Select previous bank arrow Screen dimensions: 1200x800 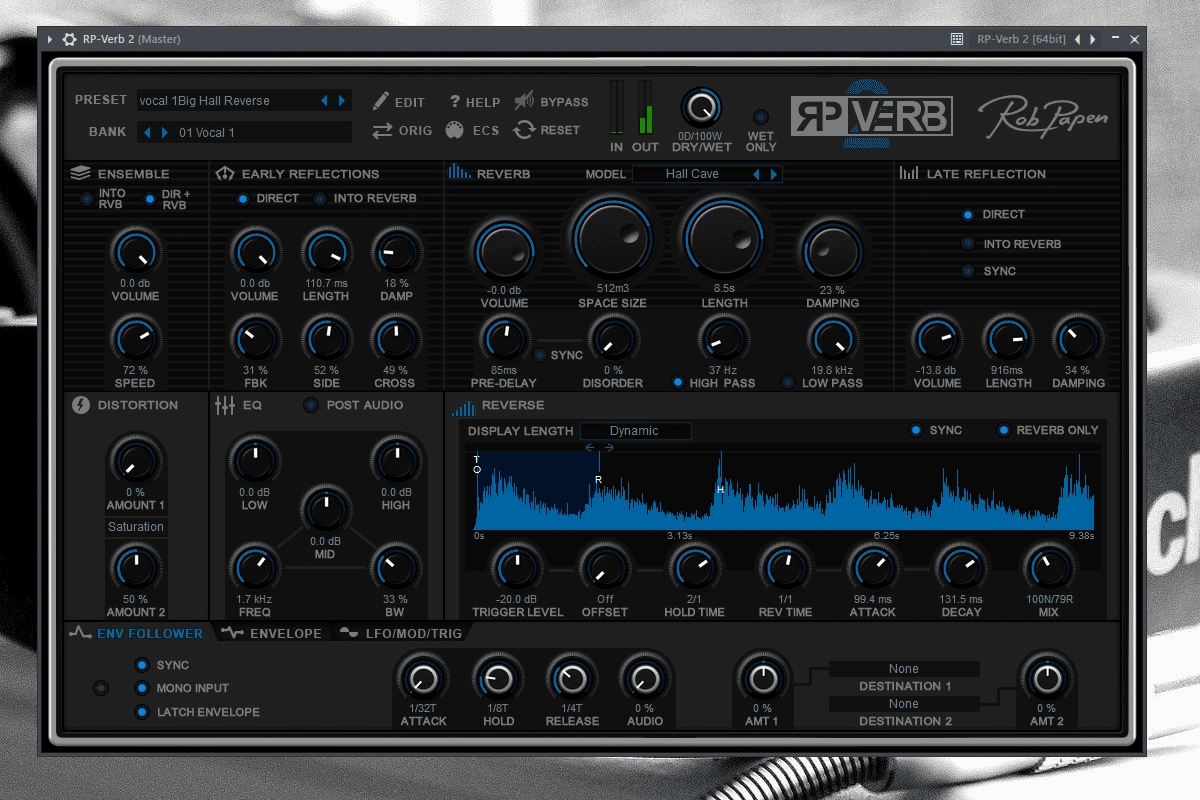(147, 132)
